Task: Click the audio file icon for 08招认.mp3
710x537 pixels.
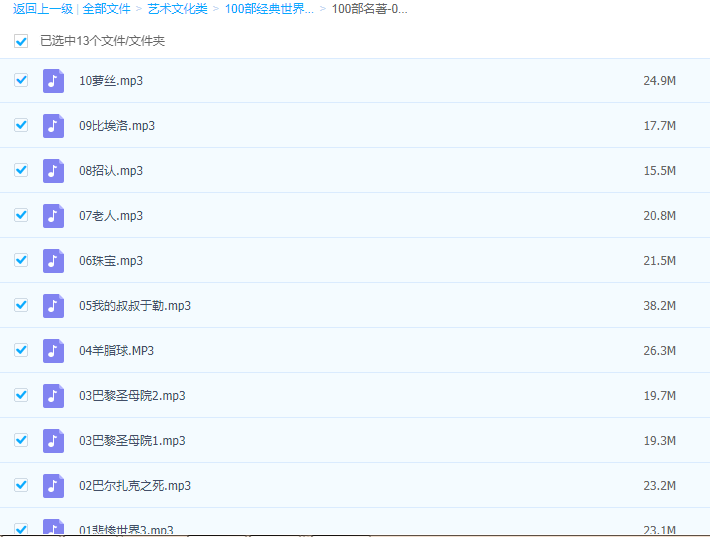Action: coord(54,171)
